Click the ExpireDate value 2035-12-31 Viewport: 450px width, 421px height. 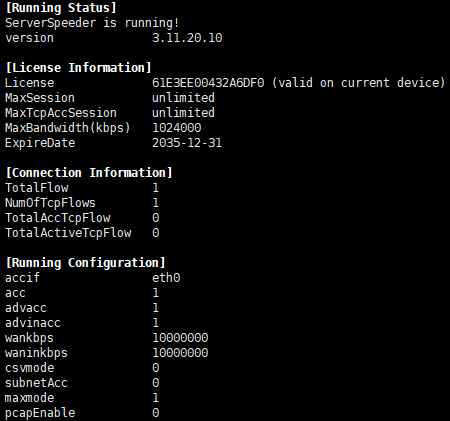click(187, 143)
